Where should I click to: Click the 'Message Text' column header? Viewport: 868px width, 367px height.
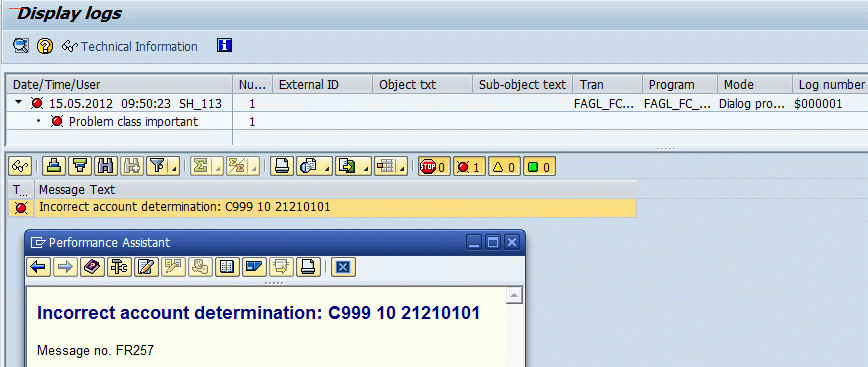[335, 190]
